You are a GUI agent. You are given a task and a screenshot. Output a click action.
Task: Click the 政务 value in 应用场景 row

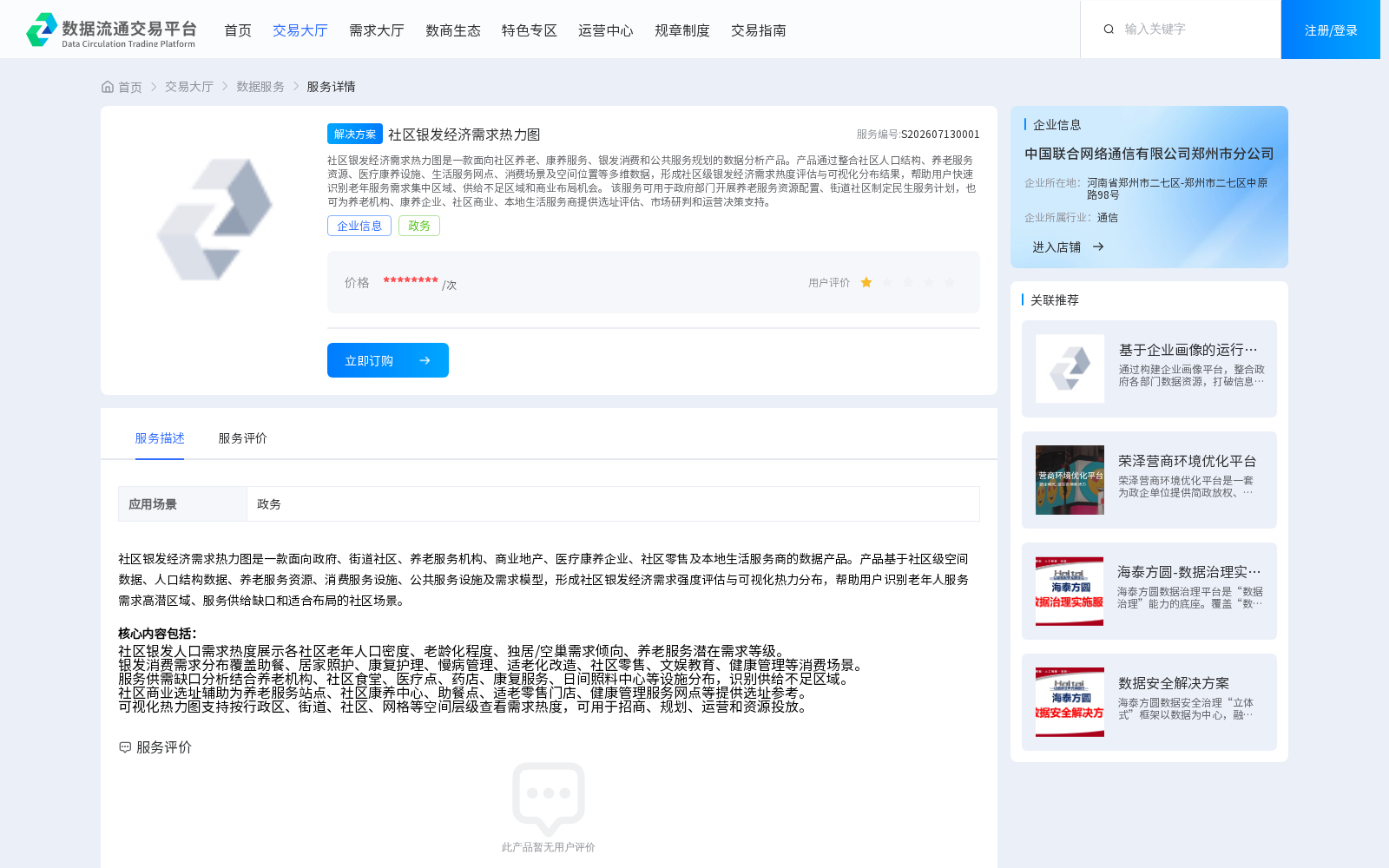pyautogui.click(x=269, y=504)
